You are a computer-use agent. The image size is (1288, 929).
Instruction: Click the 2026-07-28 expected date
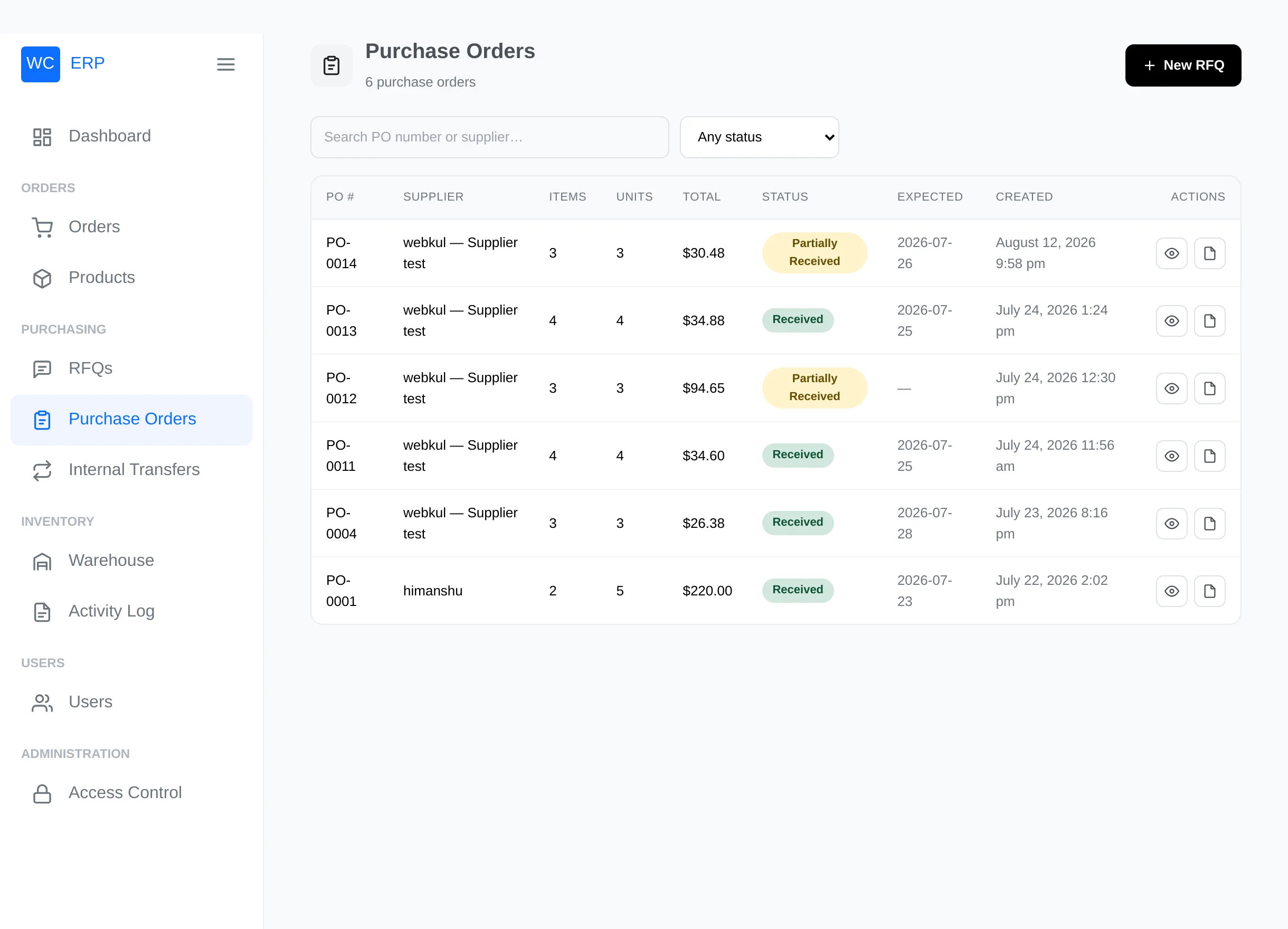(924, 524)
